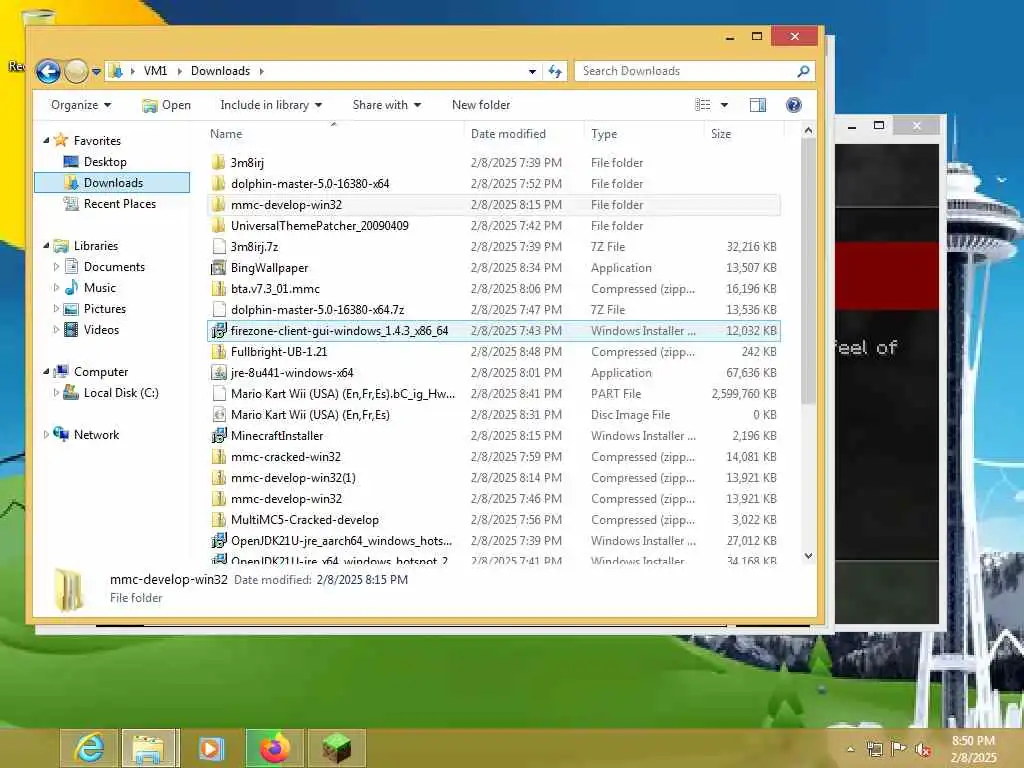Open the Share with menu

(387, 105)
